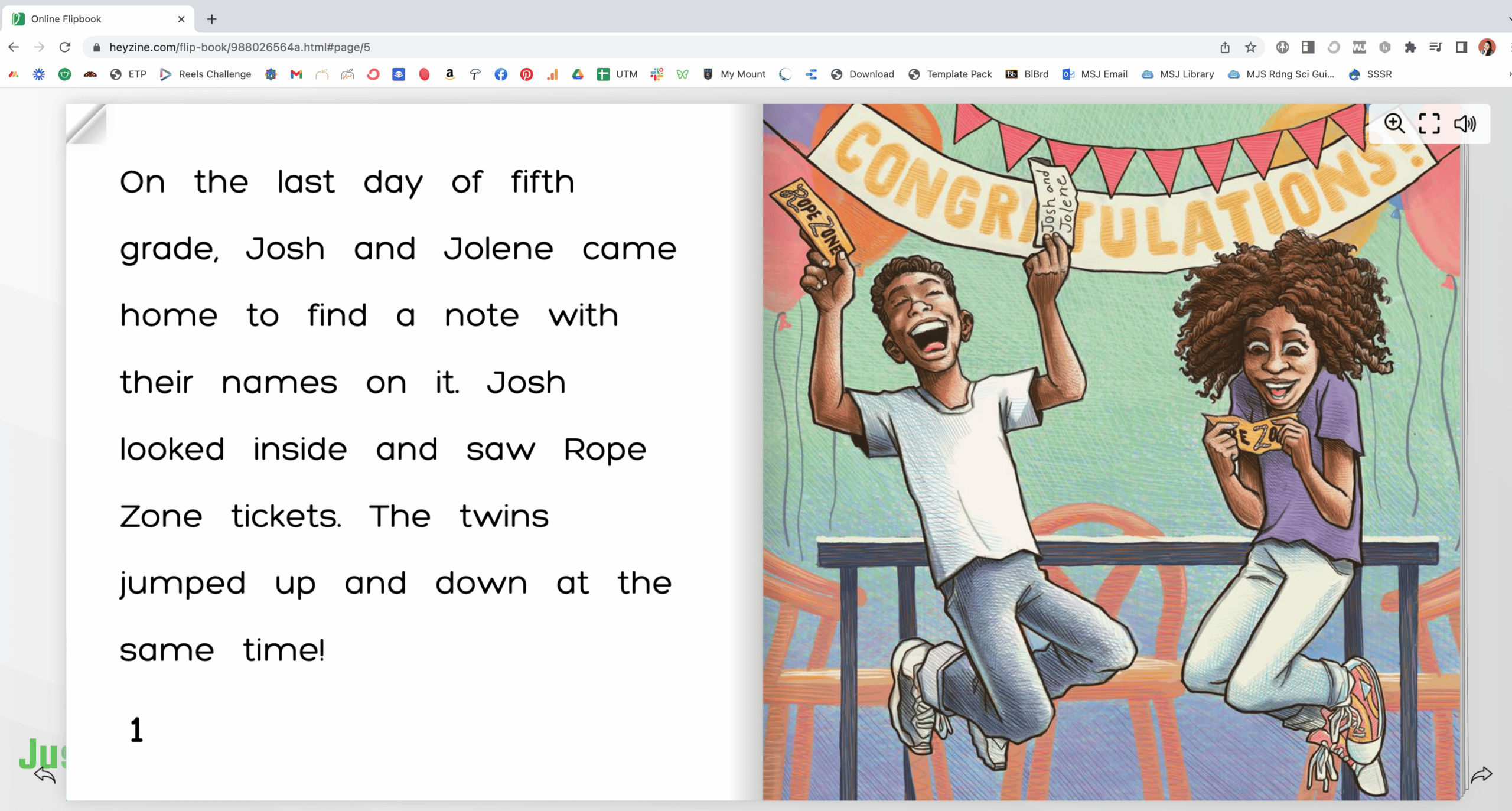Flip back to the previous page arrow

45,774
